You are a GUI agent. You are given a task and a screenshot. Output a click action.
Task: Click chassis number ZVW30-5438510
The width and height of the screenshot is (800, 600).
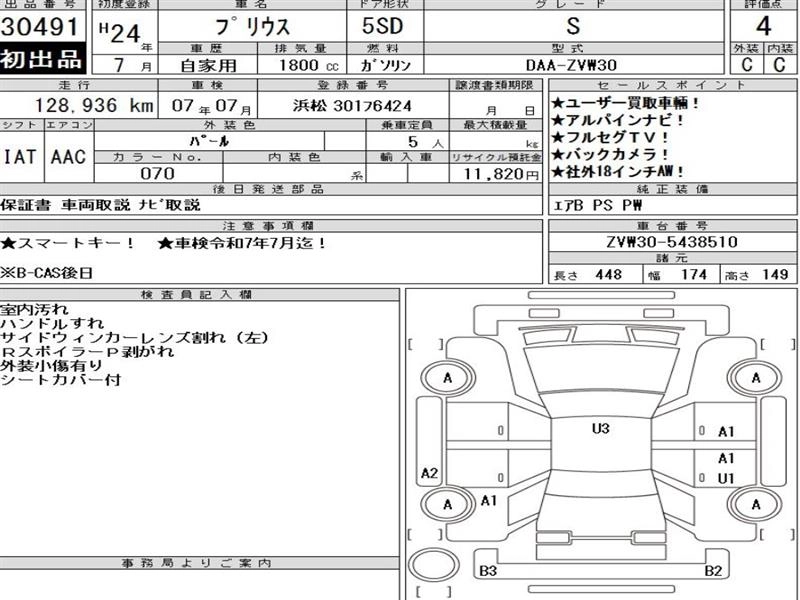point(672,242)
